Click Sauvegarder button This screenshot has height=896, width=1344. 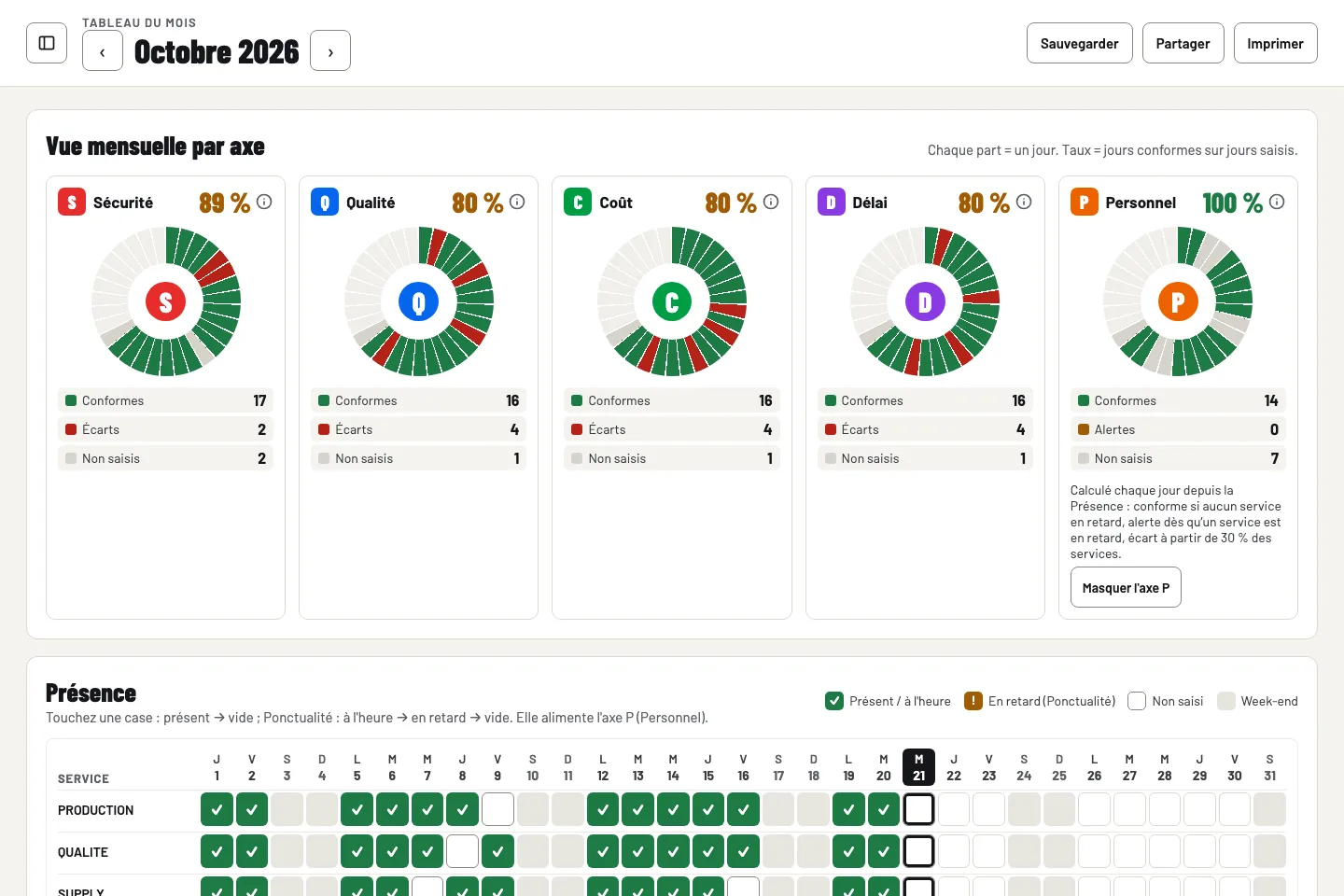pos(1080,43)
